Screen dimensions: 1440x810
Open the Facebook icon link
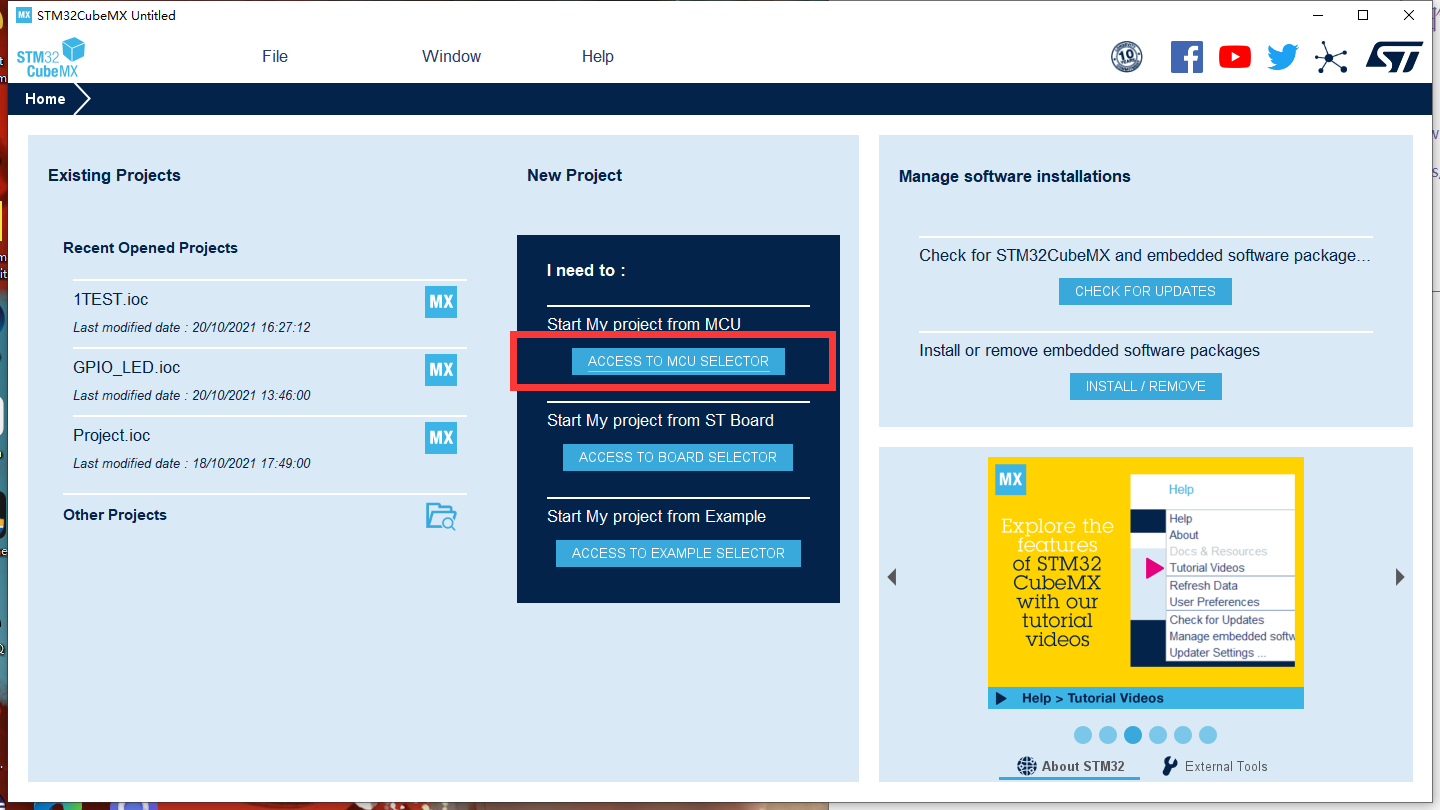pos(1187,57)
